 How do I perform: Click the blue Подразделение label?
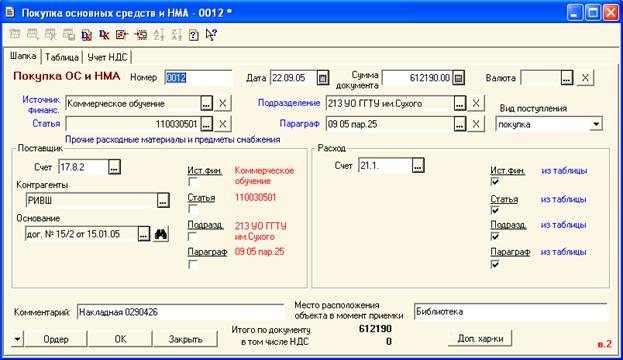[x=289, y=103]
